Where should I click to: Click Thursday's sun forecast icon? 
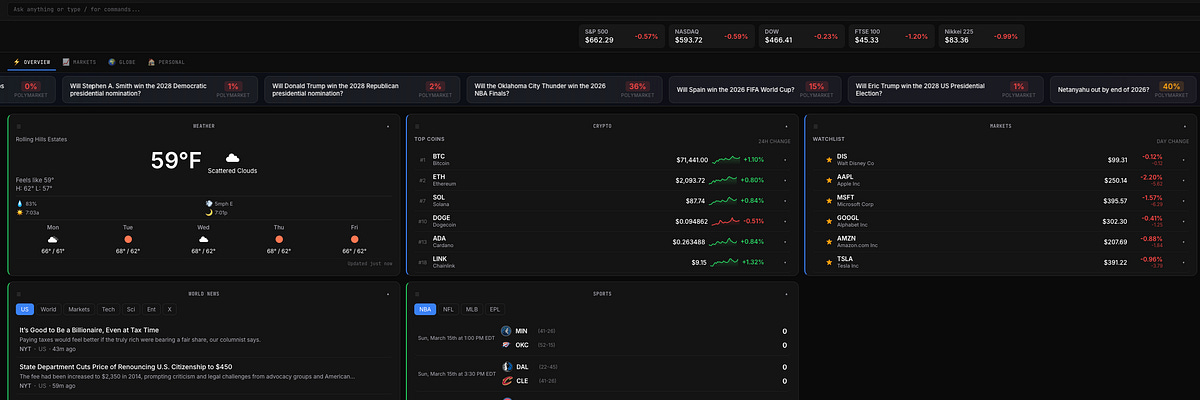(x=279, y=240)
